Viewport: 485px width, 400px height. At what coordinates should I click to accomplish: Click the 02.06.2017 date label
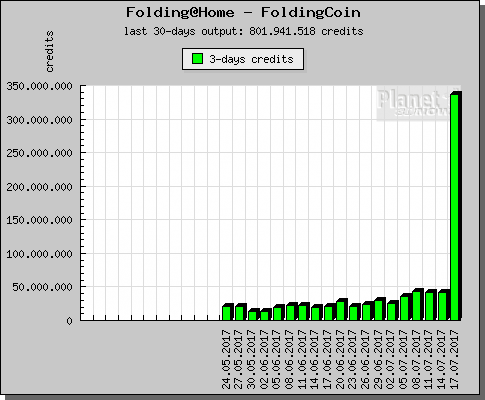(x=264, y=359)
